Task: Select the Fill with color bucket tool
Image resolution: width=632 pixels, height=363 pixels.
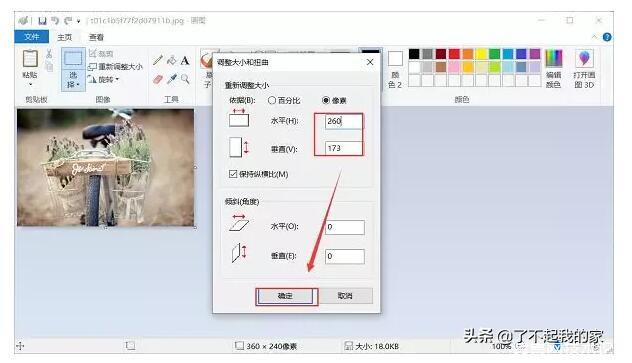Action: click(172, 60)
